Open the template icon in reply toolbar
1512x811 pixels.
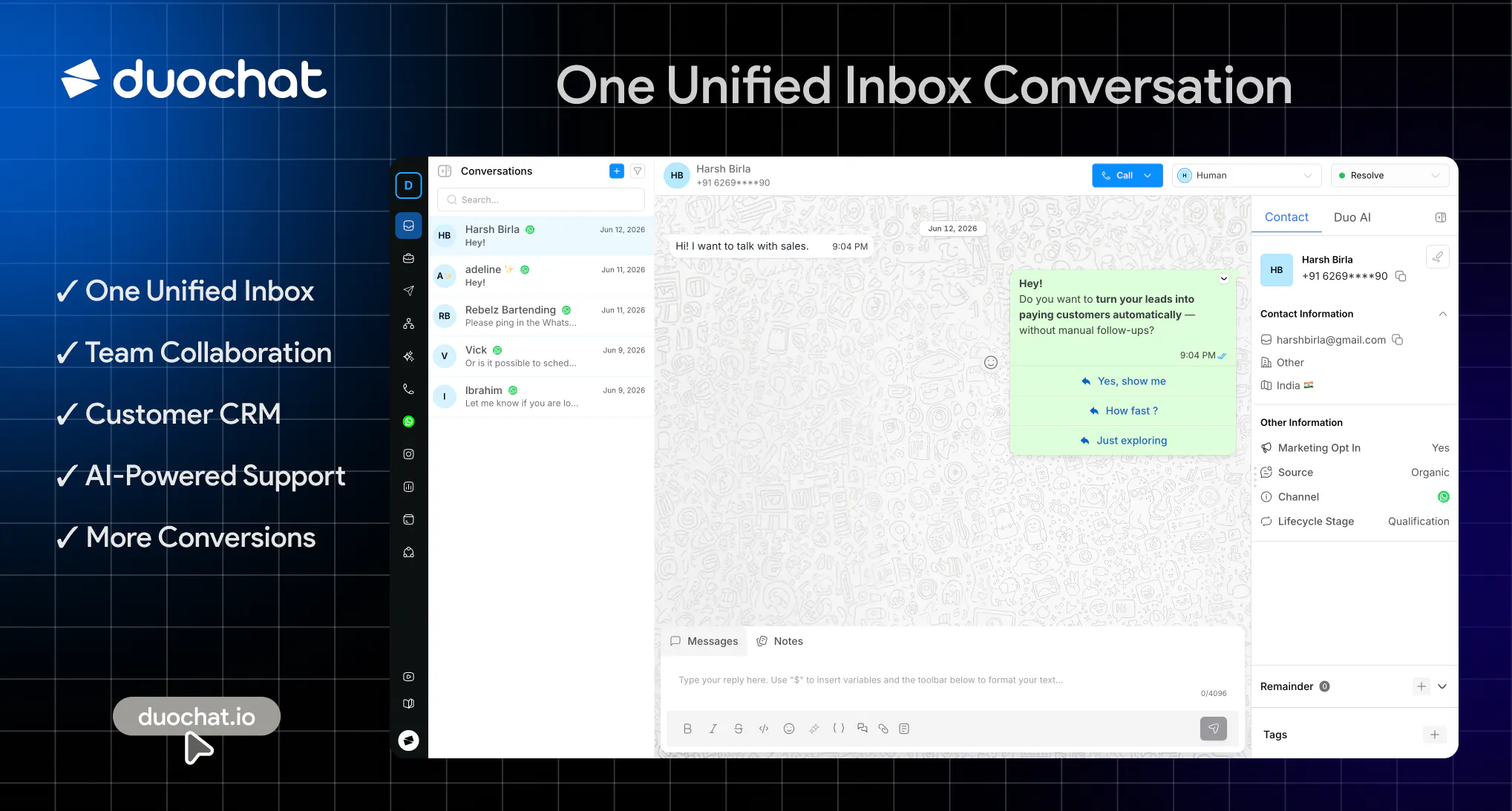point(904,729)
